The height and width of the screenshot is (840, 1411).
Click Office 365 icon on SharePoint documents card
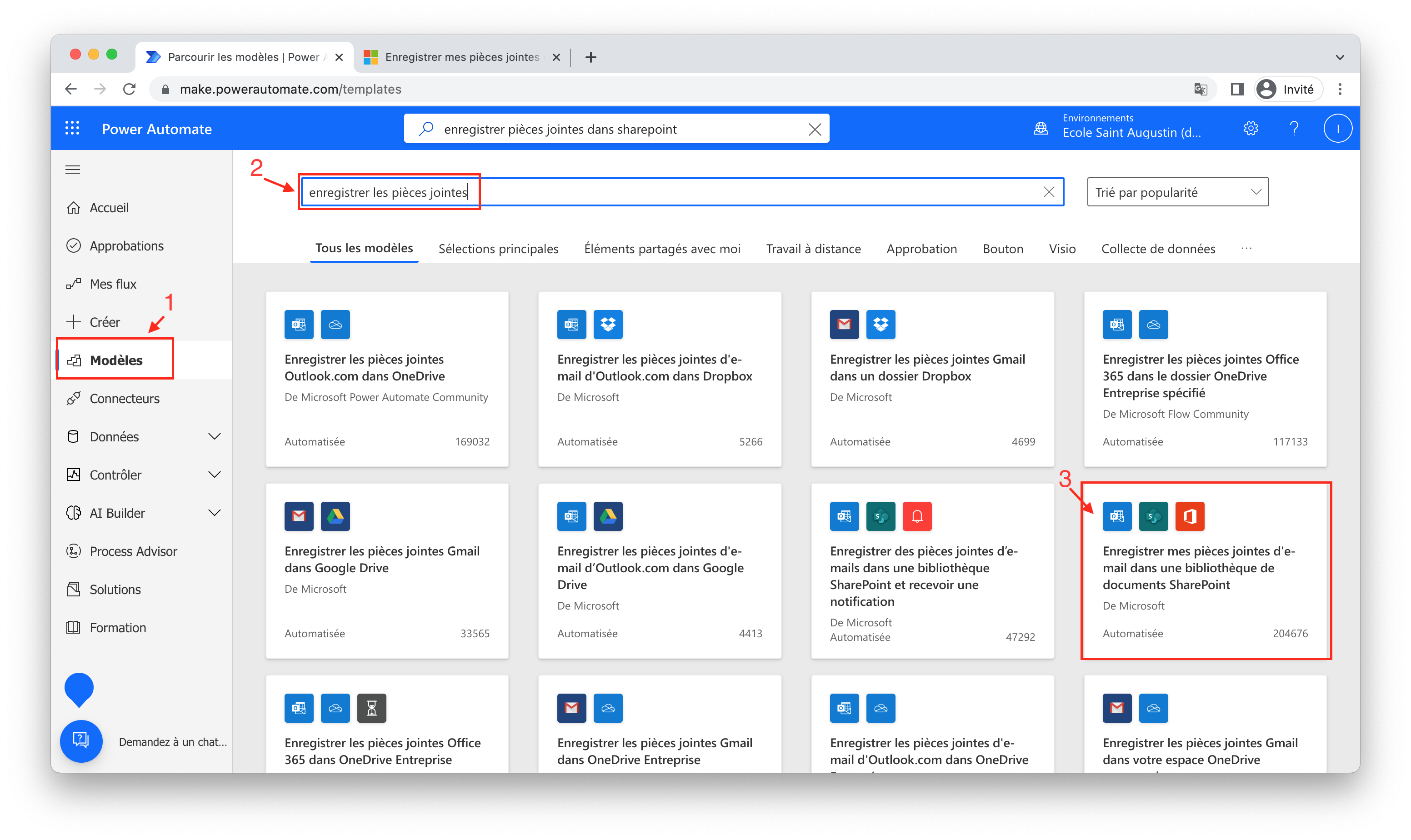click(1189, 516)
